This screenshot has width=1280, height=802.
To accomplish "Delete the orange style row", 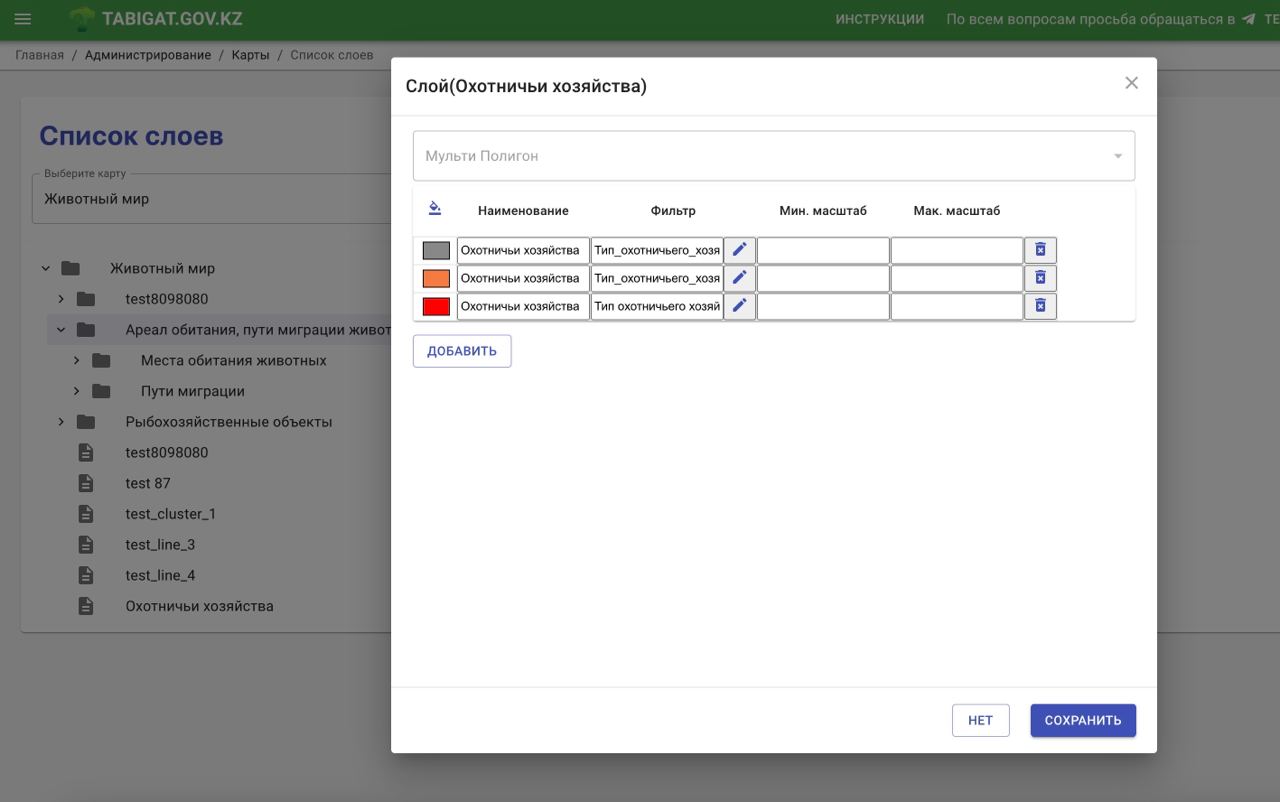I will pos(1040,278).
